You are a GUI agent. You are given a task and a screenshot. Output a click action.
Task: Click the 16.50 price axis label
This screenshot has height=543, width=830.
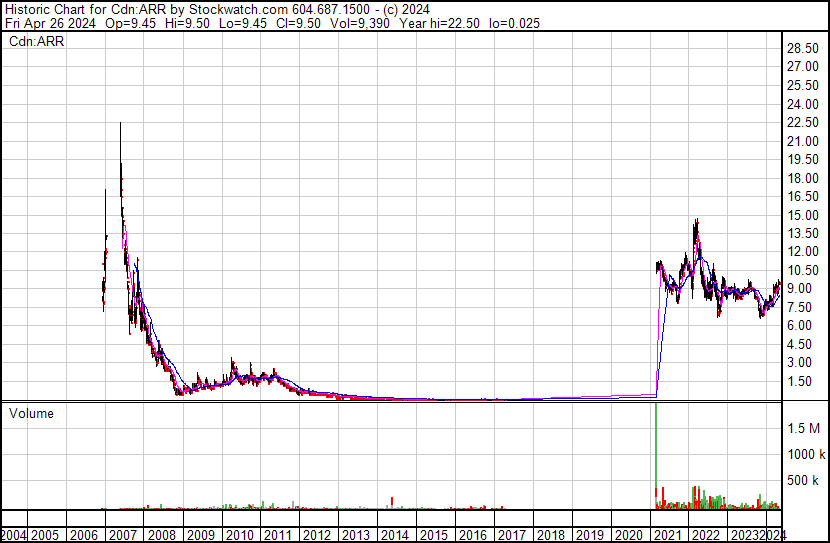(x=803, y=196)
